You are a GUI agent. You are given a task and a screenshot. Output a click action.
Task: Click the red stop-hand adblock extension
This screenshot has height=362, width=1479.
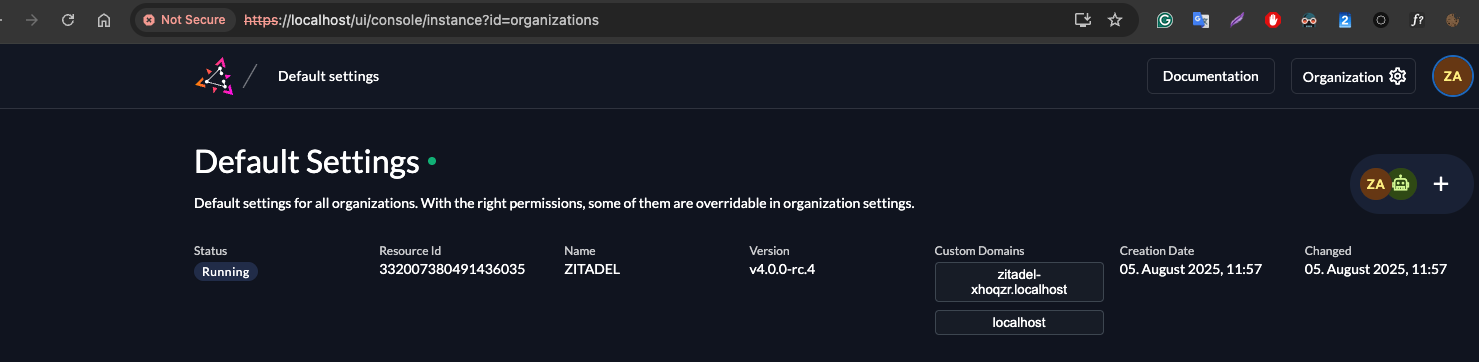tap(1273, 20)
